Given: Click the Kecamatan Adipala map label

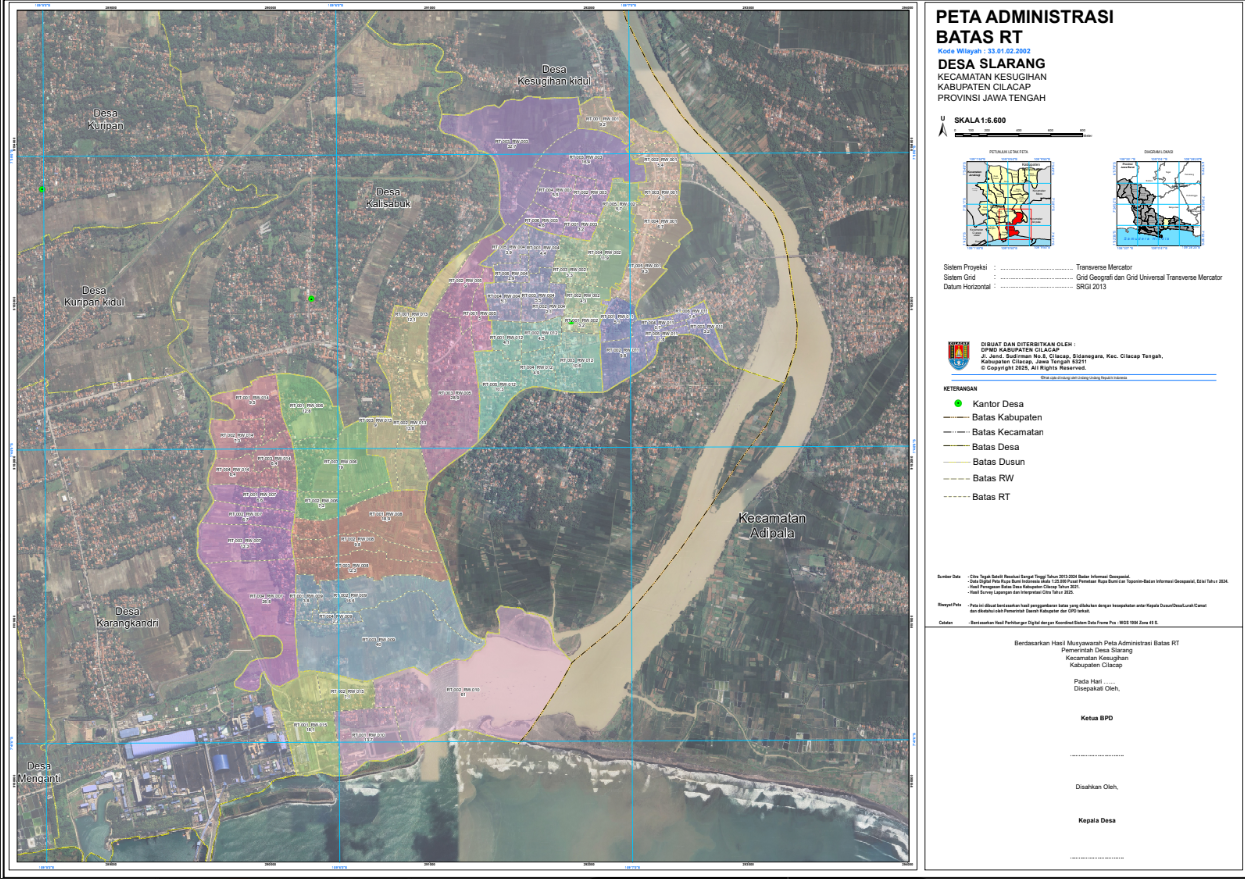Looking at the screenshot, I should (772, 526).
